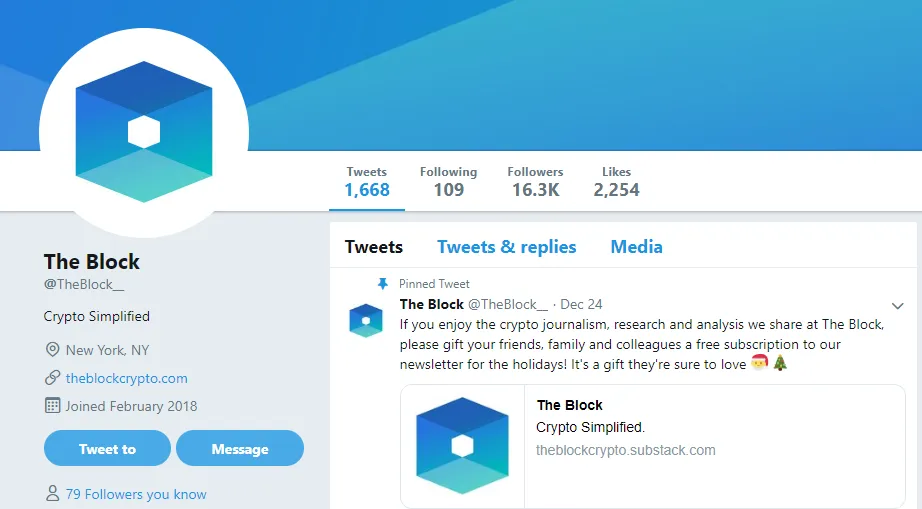Open the Followers 16.3K list
Image resolution: width=922 pixels, height=509 pixels.
click(x=535, y=182)
